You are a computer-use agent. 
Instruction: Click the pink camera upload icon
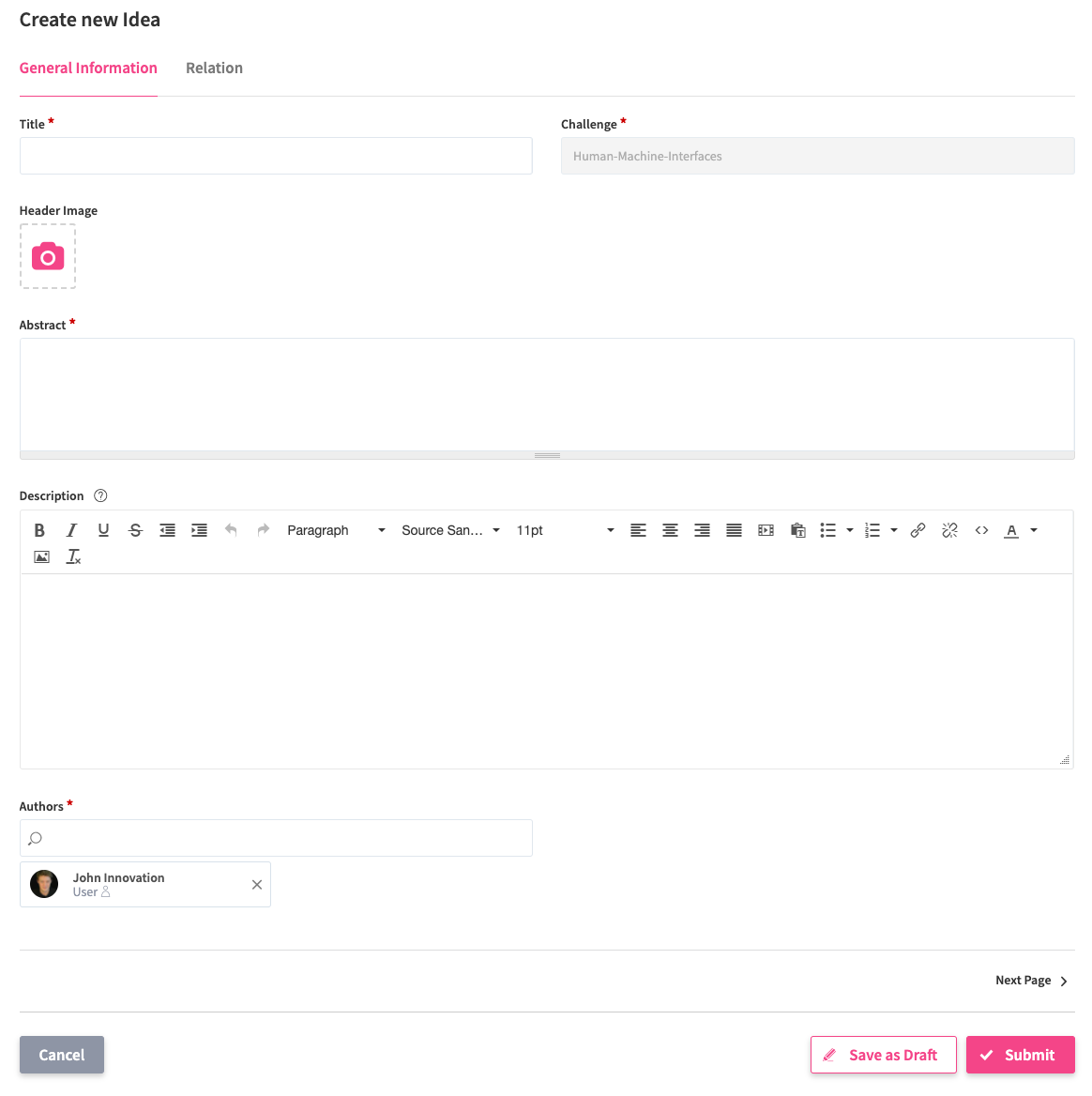[x=48, y=256]
